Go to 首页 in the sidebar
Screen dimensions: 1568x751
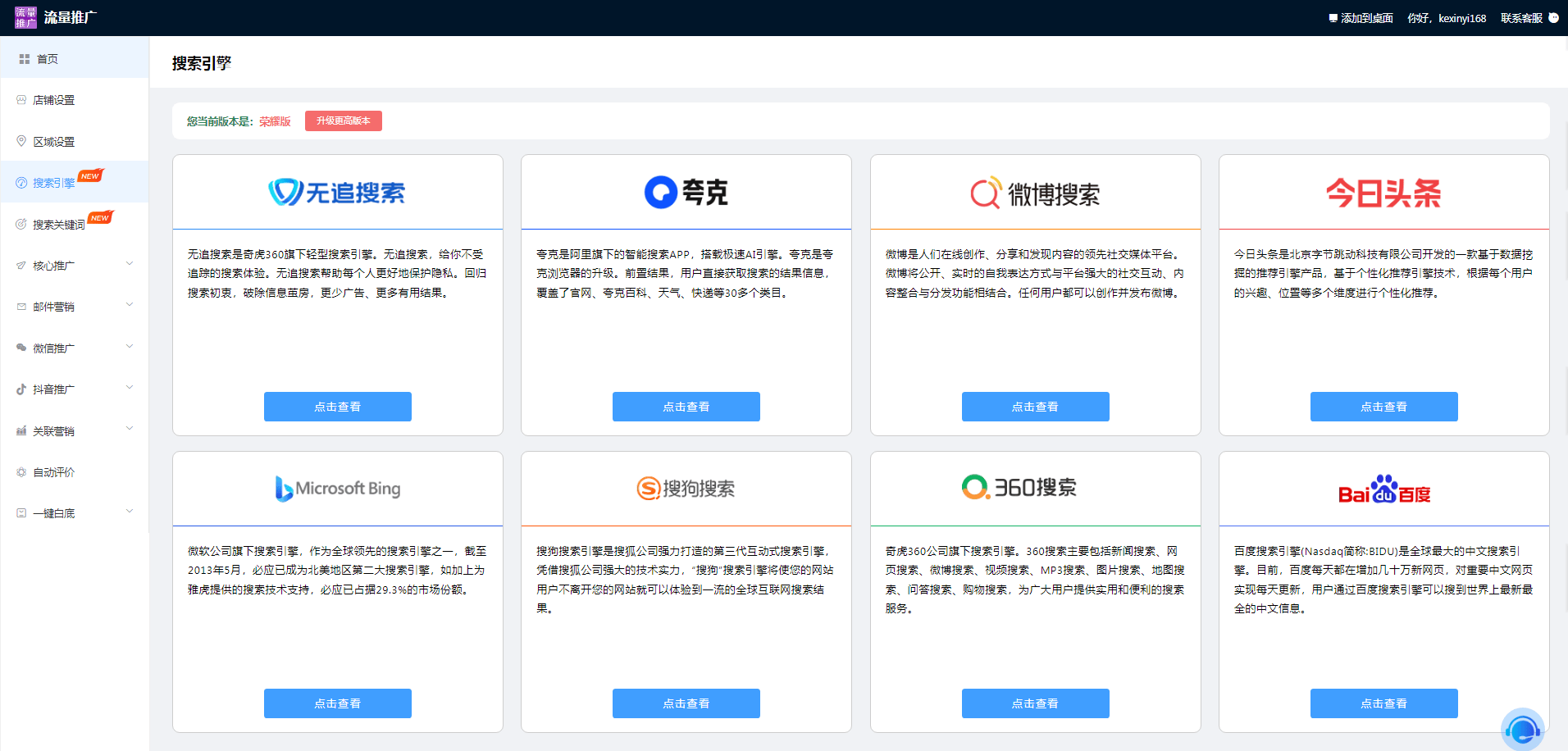(75, 59)
